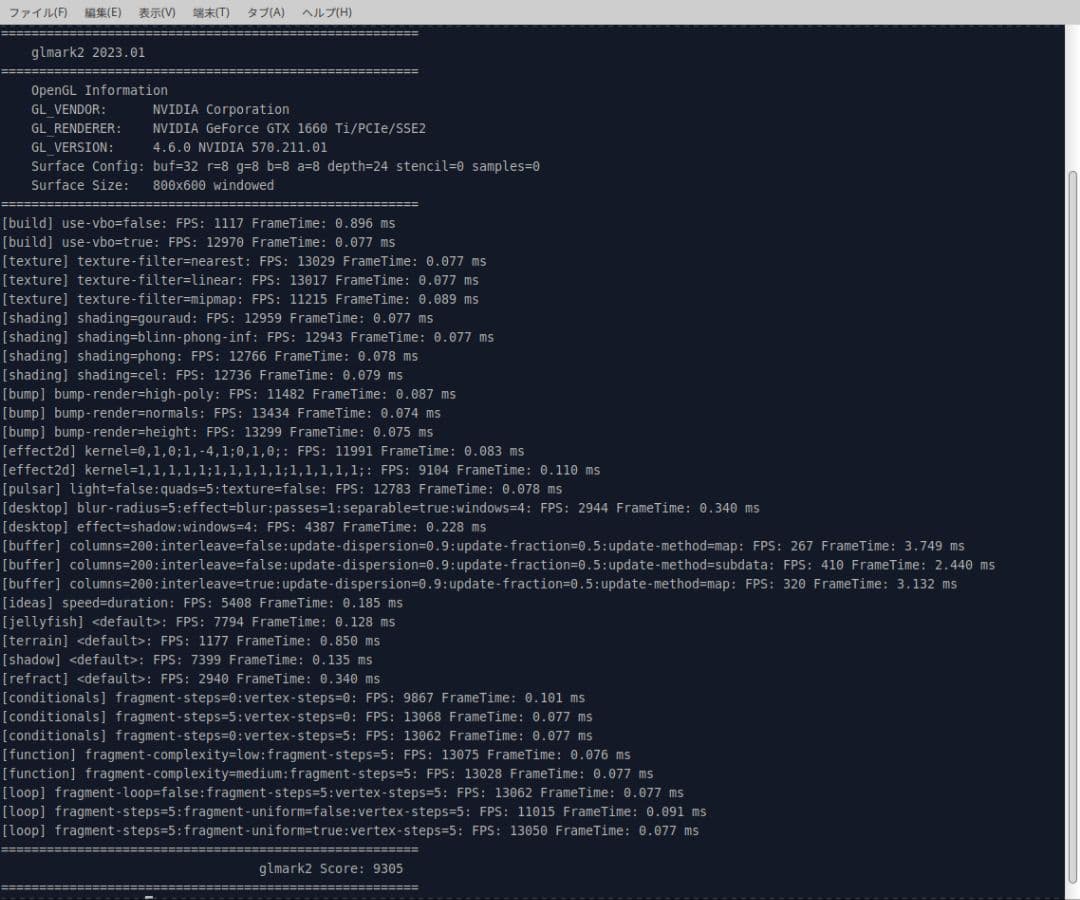Open the 編集(E) menu
Screen dimensions: 1080x900
(x=103, y=12)
